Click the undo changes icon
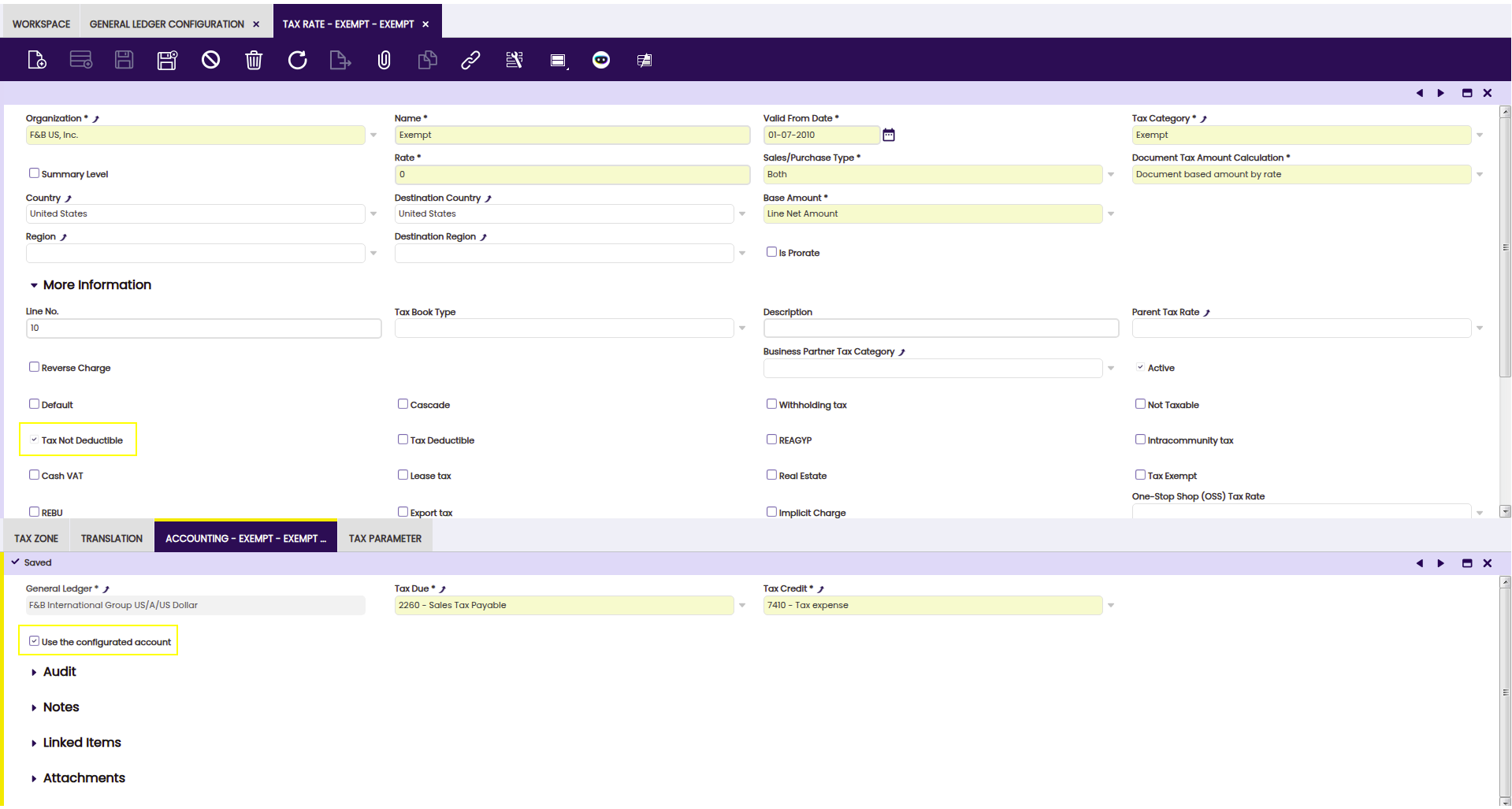Screen dimensions: 1512x809 210,60
